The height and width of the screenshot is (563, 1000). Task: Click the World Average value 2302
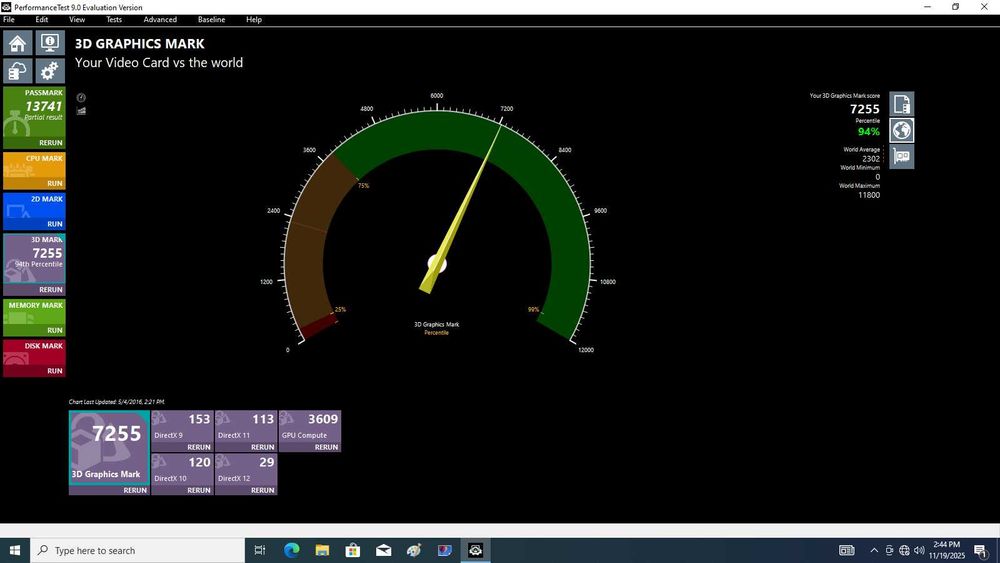871,159
